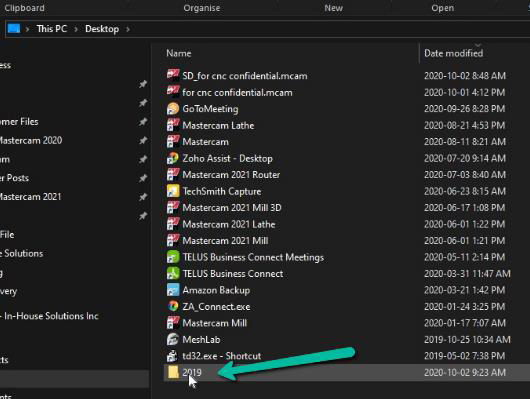This screenshot has height=399, width=530.
Task: Select the GoToMeeting shortcut icon
Action: pos(173,109)
